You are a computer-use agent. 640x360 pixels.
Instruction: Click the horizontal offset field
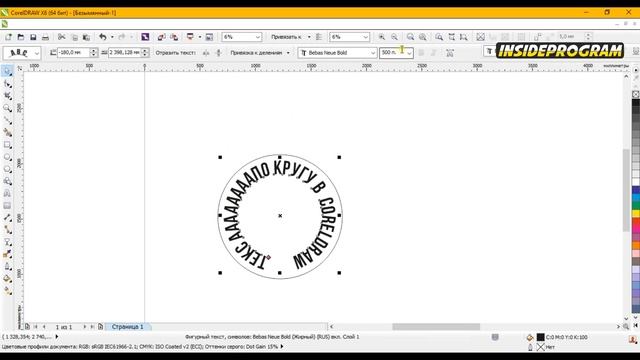124,53
